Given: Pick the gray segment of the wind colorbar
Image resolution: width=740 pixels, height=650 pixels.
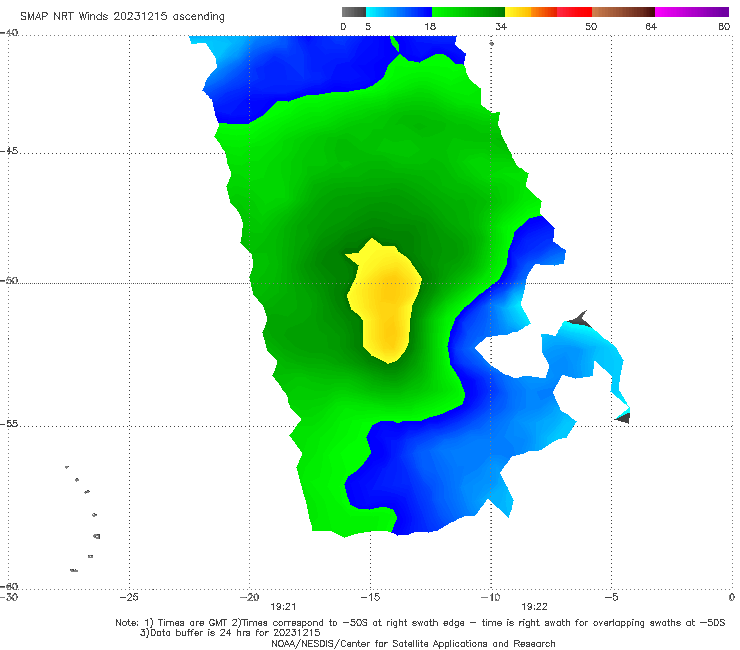Looking at the screenshot, I should pos(353,12).
